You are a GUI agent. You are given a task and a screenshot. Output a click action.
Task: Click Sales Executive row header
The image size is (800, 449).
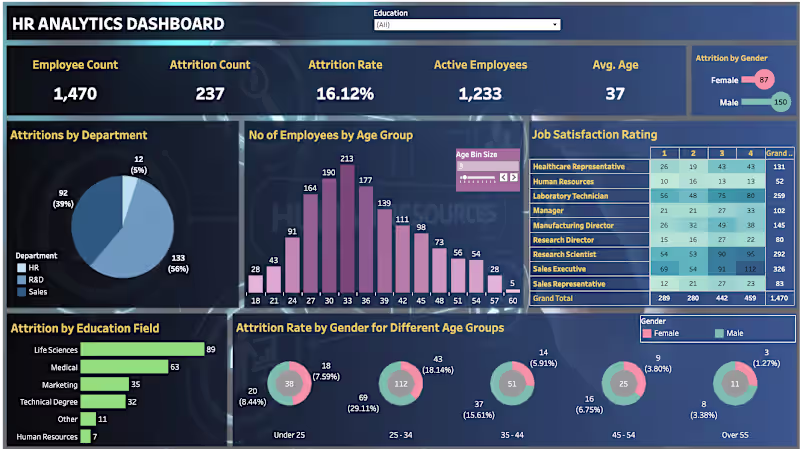pos(589,269)
